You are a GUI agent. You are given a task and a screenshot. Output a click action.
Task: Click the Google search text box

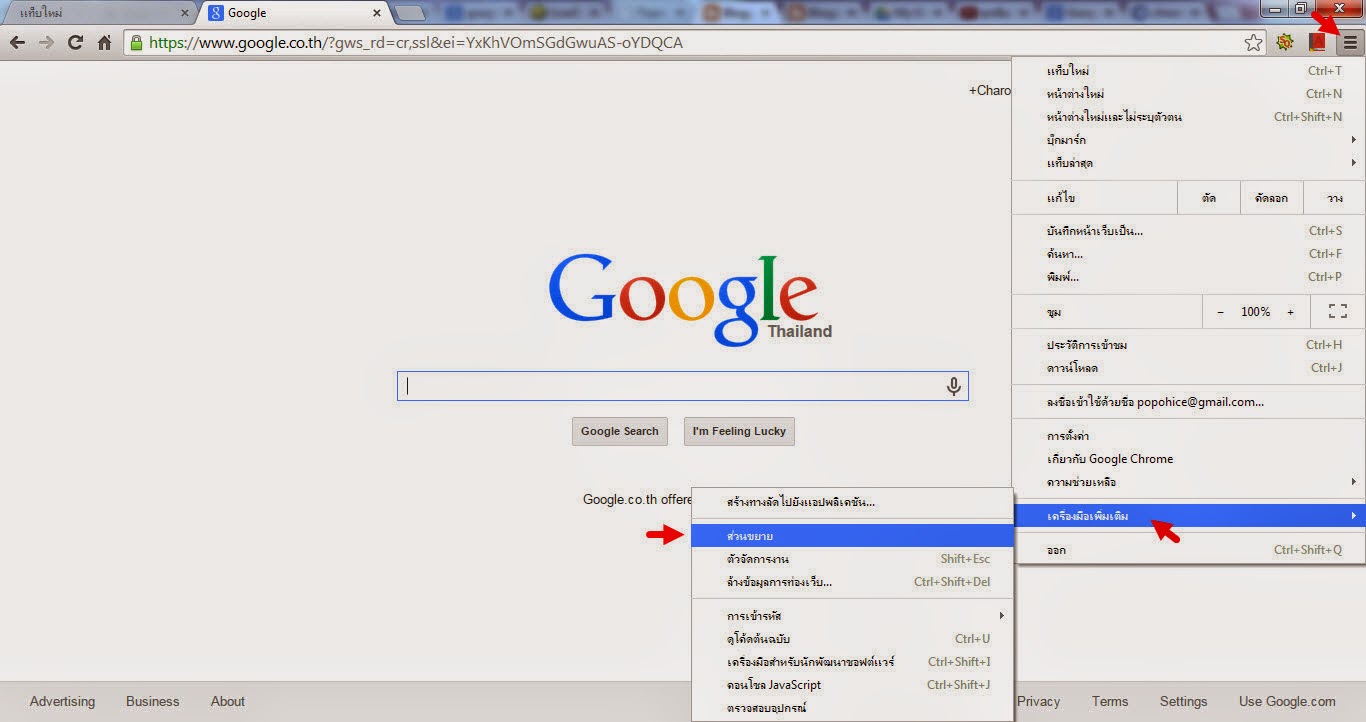(682, 386)
